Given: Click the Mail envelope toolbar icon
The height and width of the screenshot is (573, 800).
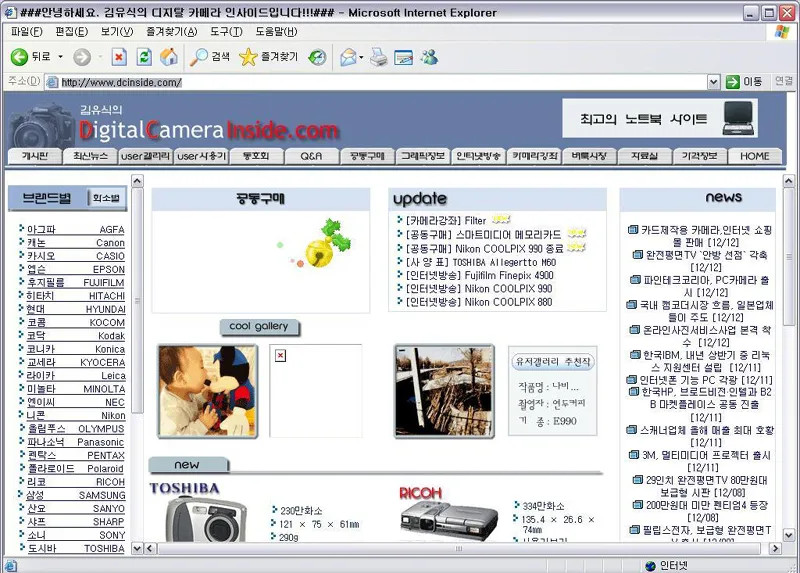Looking at the screenshot, I should pyautogui.click(x=348, y=57).
